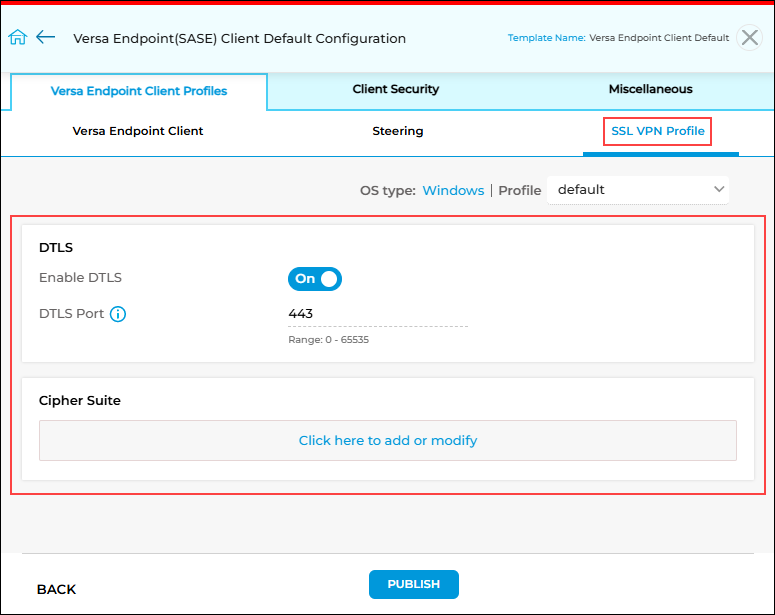Open the Versa Endpoint Client Profiles tab

tap(139, 91)
